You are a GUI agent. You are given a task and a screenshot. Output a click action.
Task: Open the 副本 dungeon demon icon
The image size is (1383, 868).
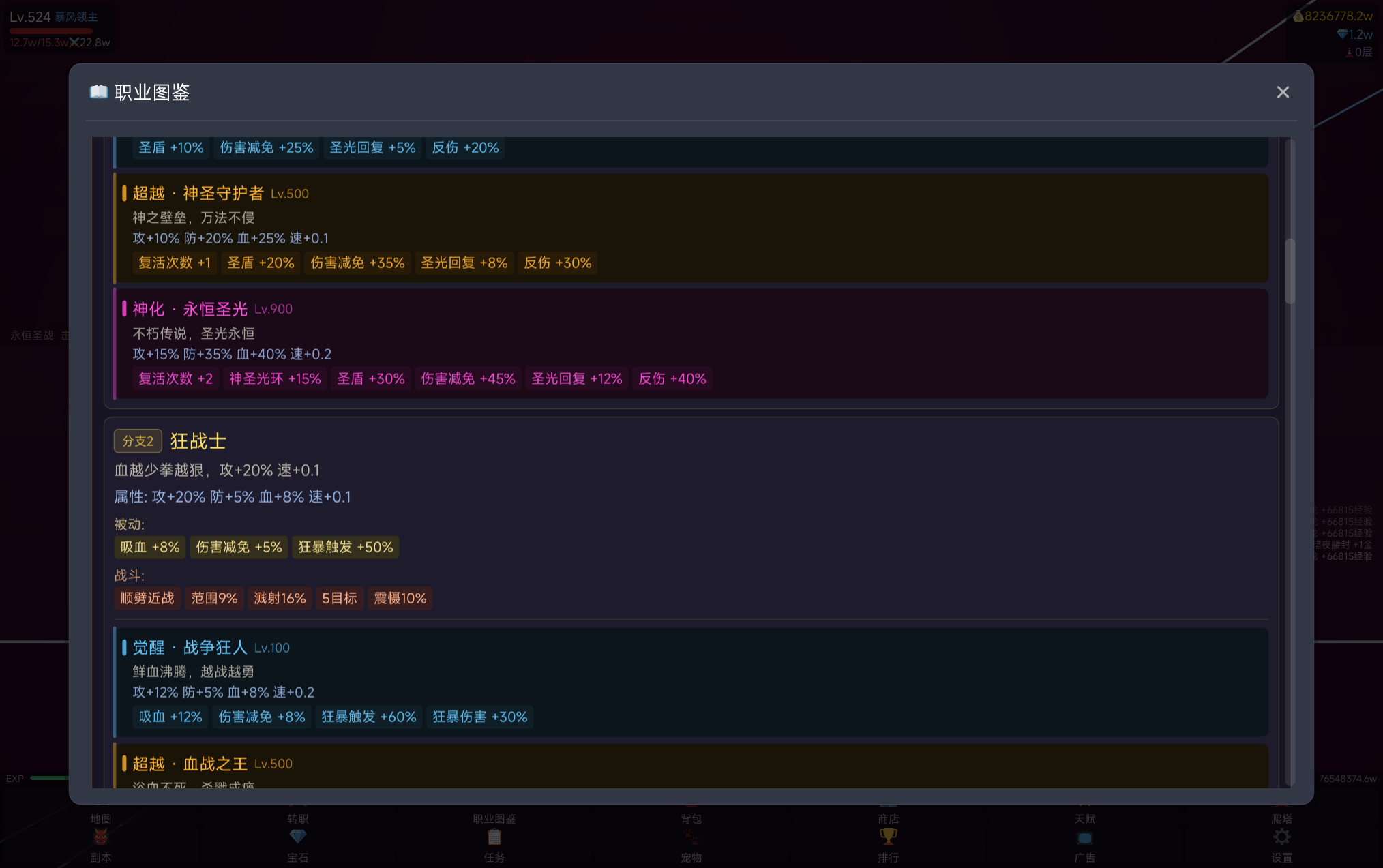[101, 837]
